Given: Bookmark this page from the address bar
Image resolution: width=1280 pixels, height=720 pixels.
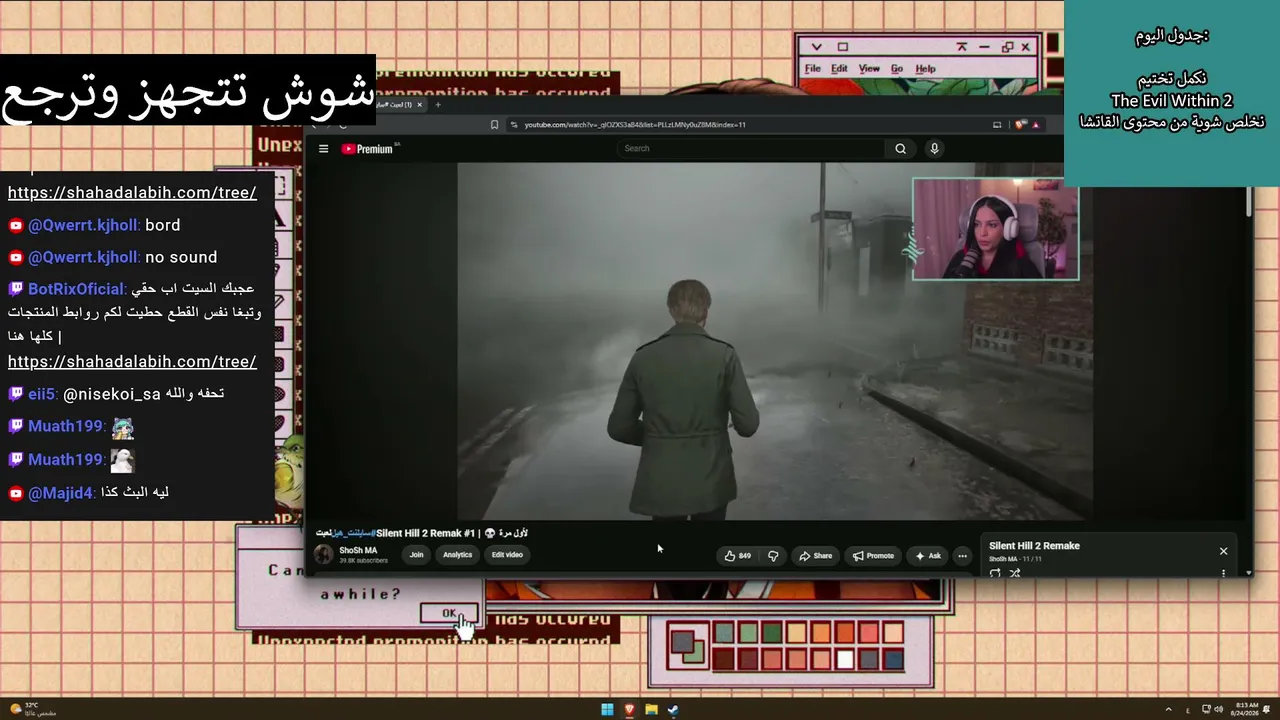Looking at the screenshot, I should pos(494,125).
